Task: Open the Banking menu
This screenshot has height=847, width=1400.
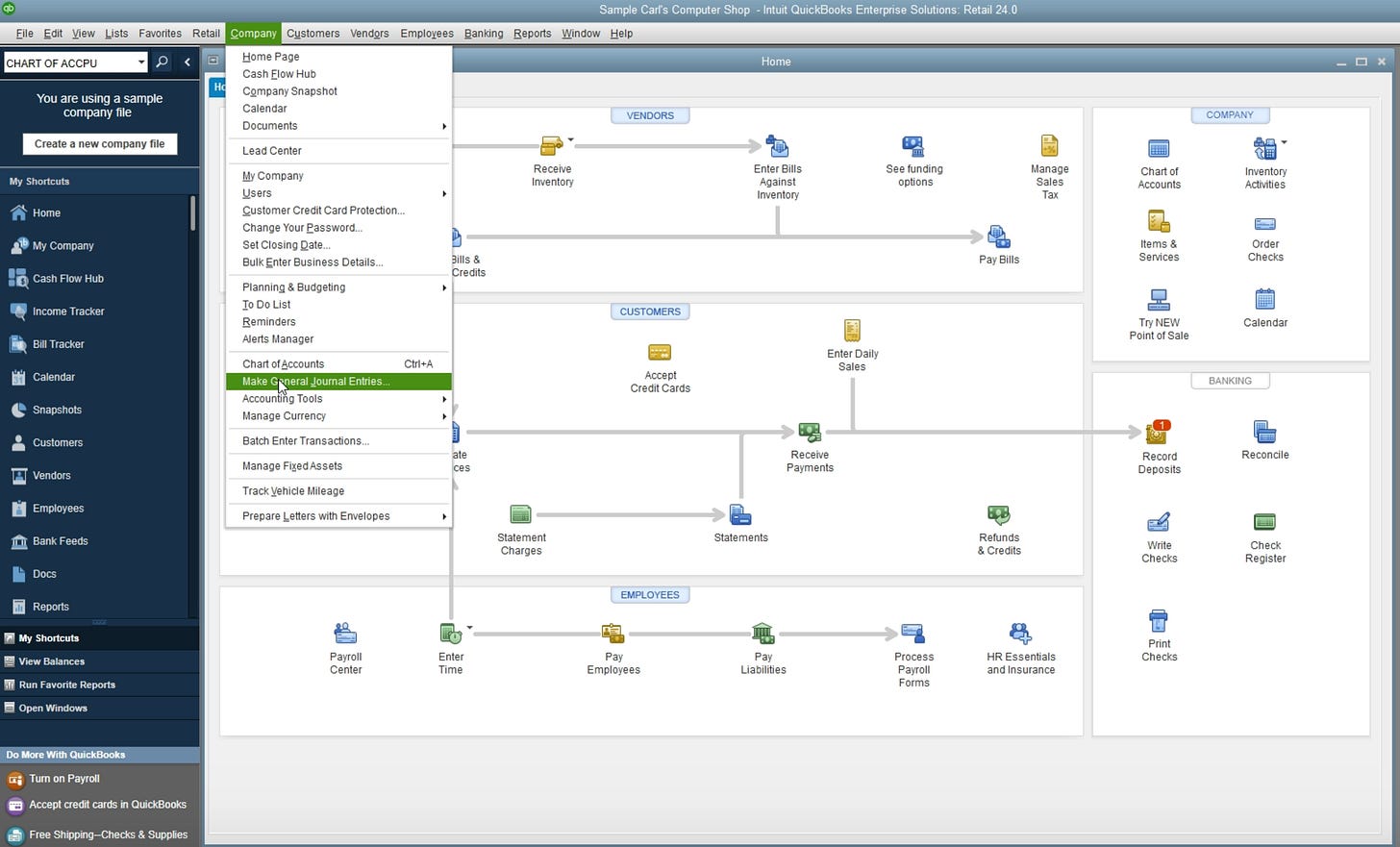Action: (484, 34)
